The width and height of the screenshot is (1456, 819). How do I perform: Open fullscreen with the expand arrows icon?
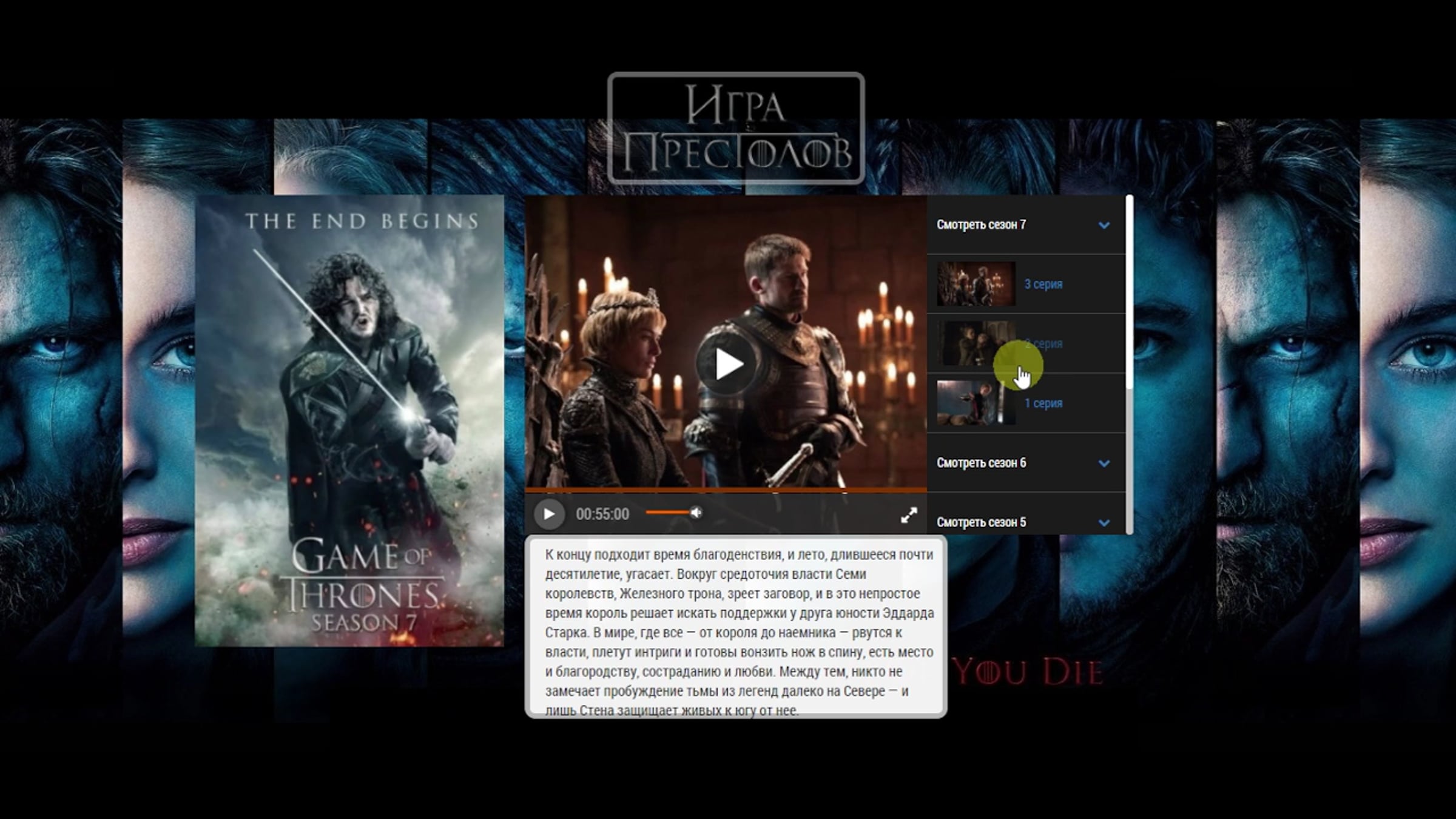pos(909,515)
